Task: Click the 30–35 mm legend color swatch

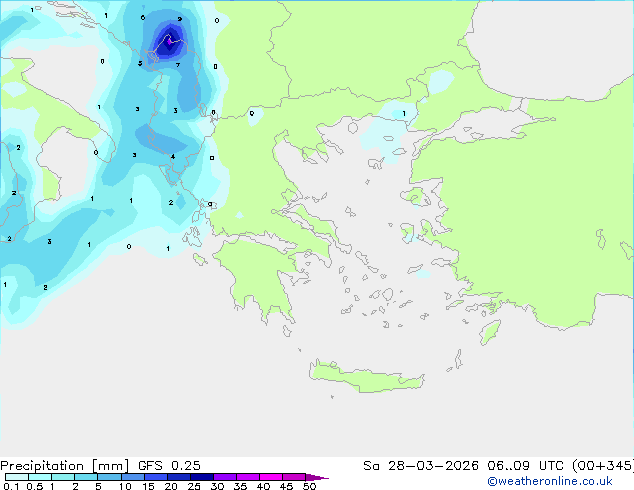Action: (225, 477)
